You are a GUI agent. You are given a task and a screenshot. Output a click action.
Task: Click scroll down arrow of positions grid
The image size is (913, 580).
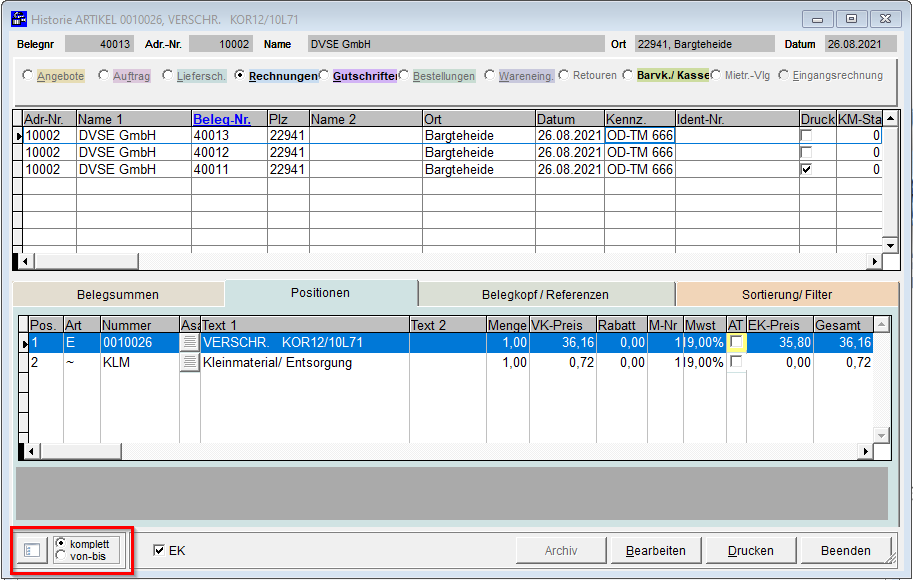[x=882, y=435]
